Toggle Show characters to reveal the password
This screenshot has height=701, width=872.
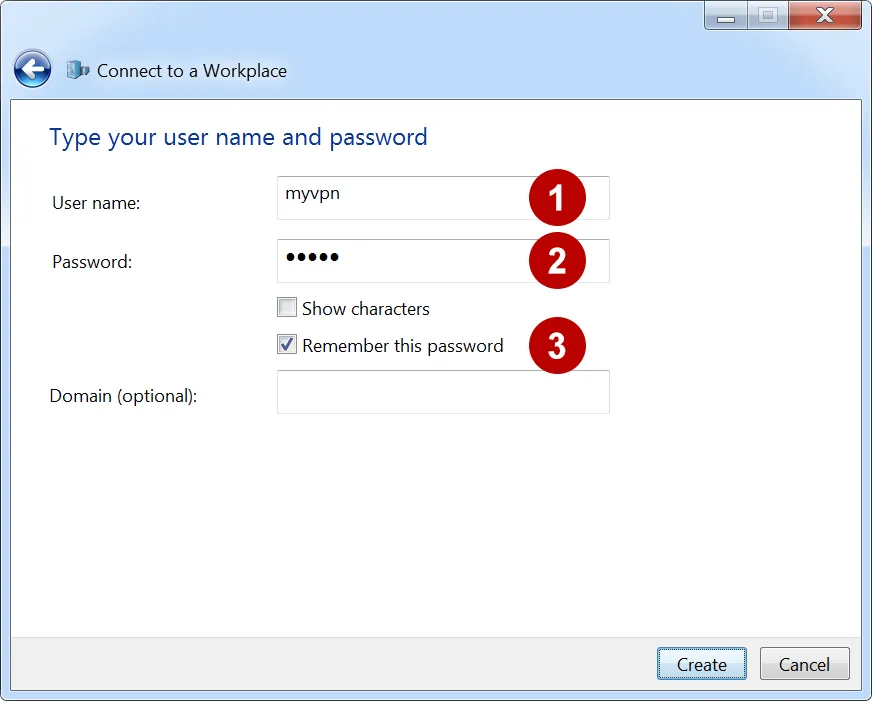(287, 307)
